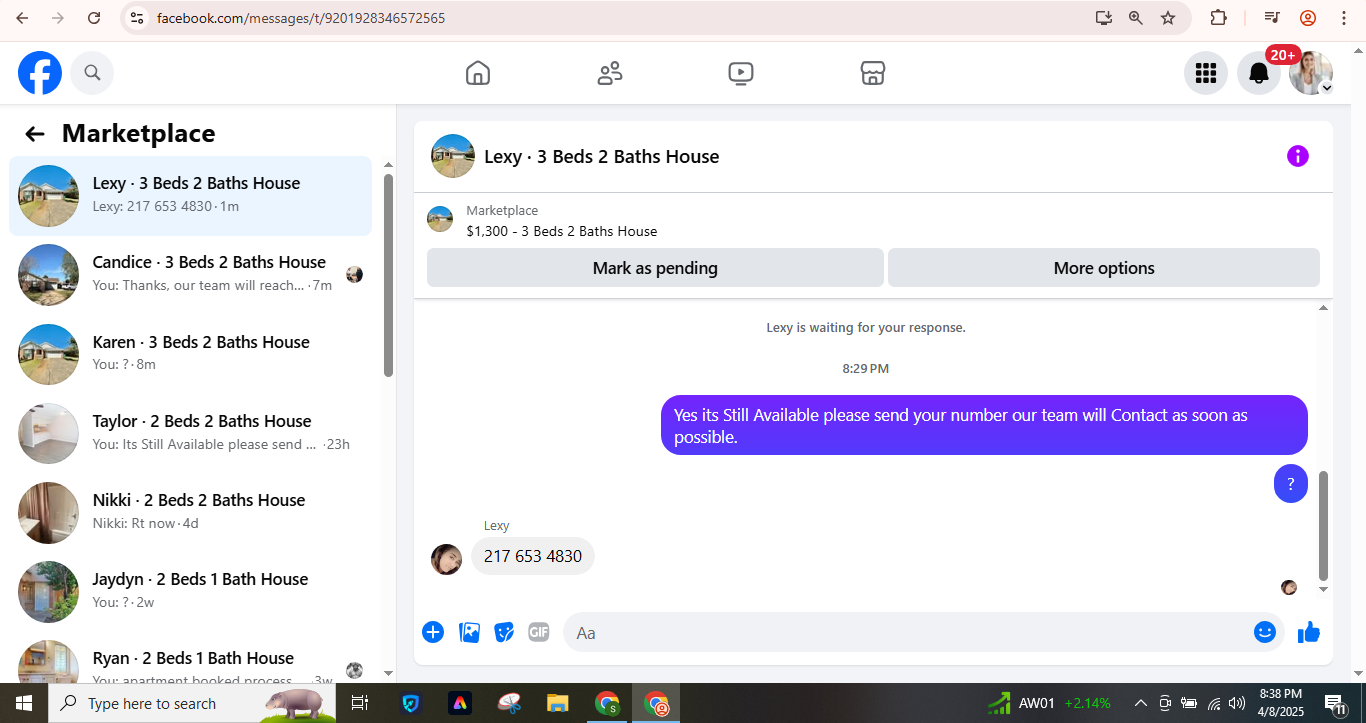This screenshot has height=723, width=1366.
Task: Click the site information icon in address bar
Action: (138, 18)
